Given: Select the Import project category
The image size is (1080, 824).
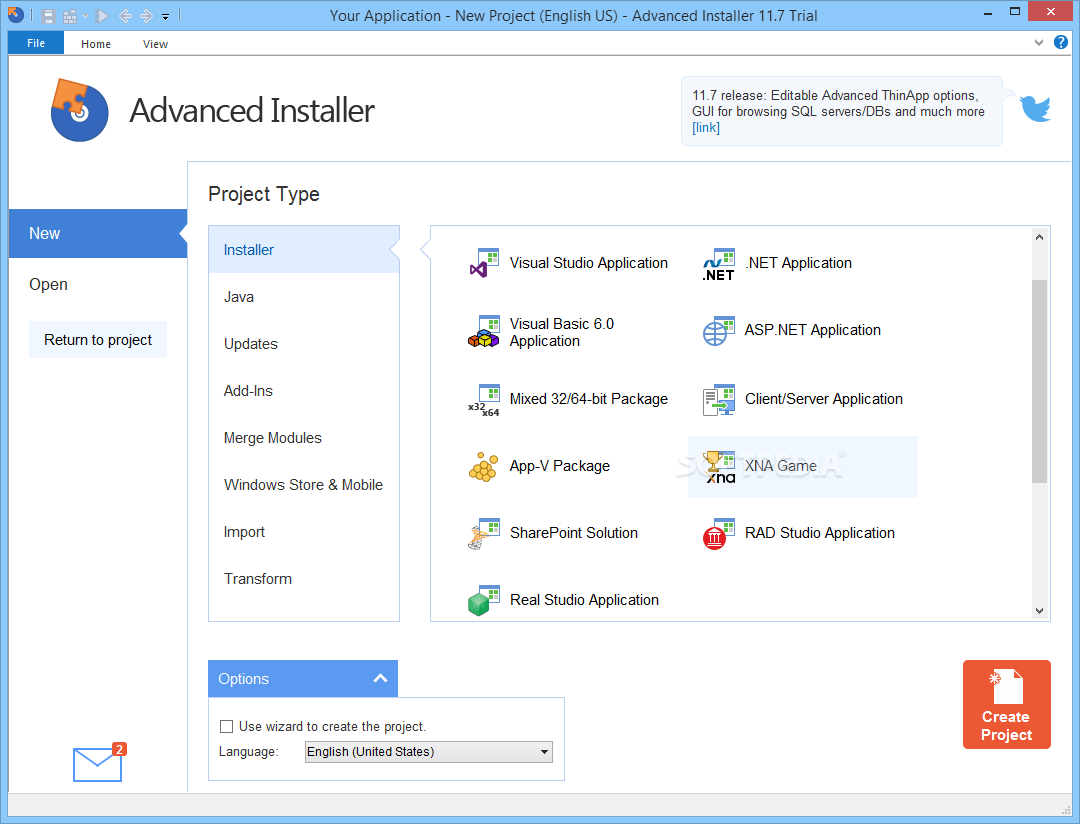Looking at the screenshot, I should [304, 532].
